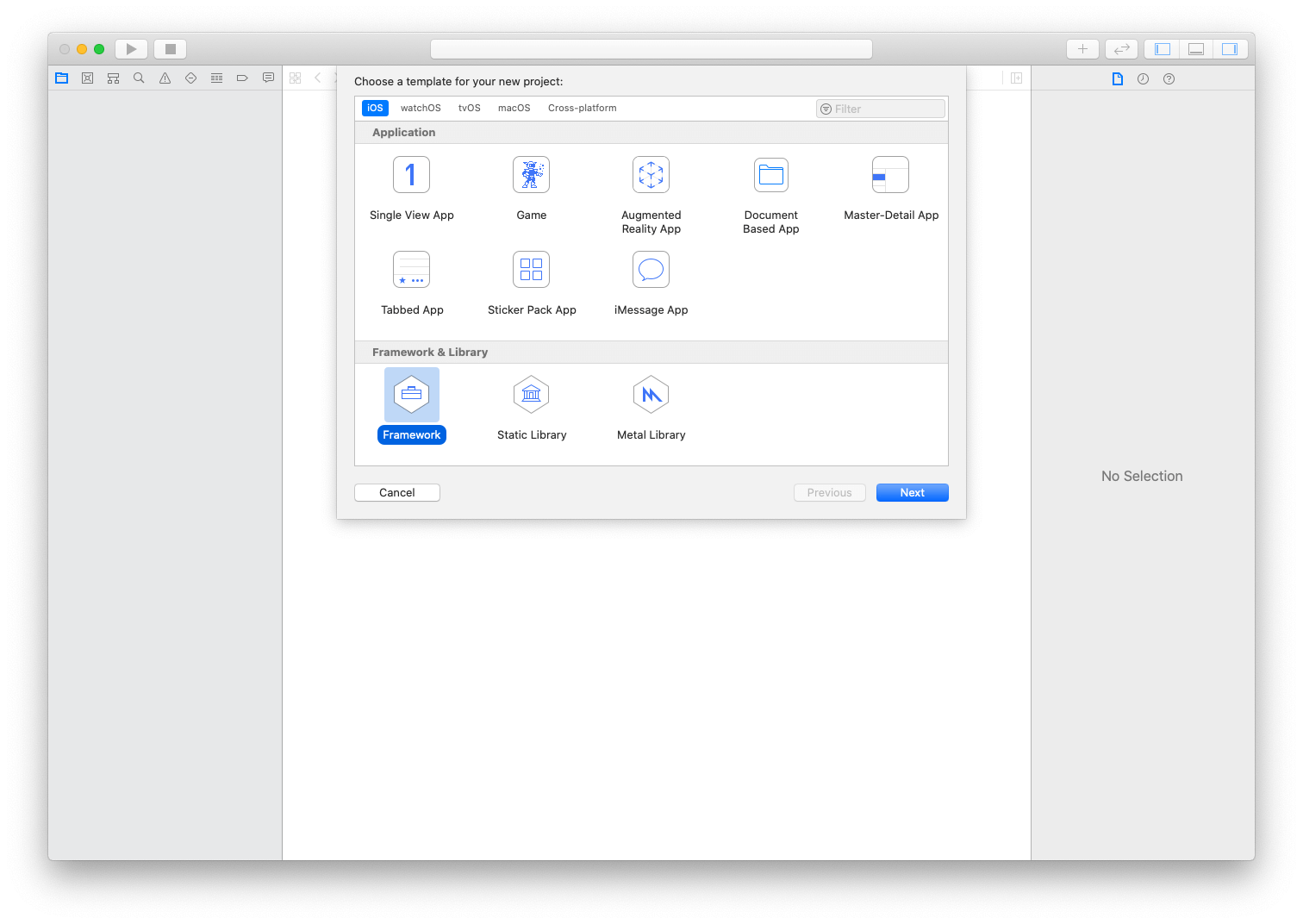Image resolution: width=1303 pixels, height=924 pixels.
Task: Show the Quick Help inspector
Action: pos(1169,78)
